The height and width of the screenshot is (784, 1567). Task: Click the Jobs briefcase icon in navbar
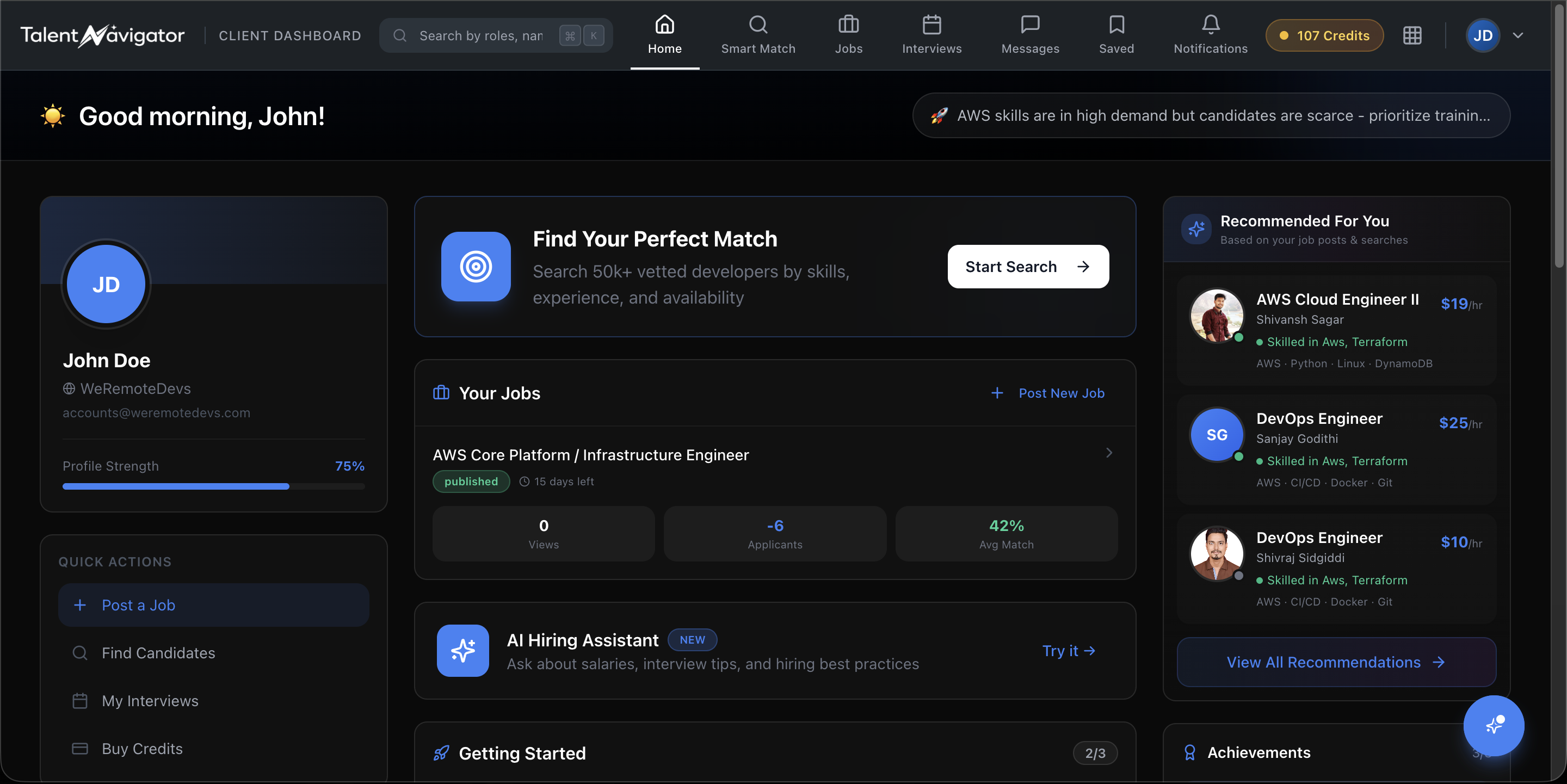pyautogui.click(x=848, y=25)
